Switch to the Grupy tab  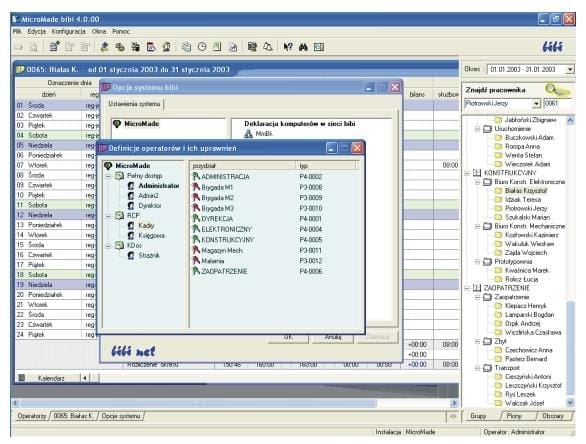coord(478,416)
